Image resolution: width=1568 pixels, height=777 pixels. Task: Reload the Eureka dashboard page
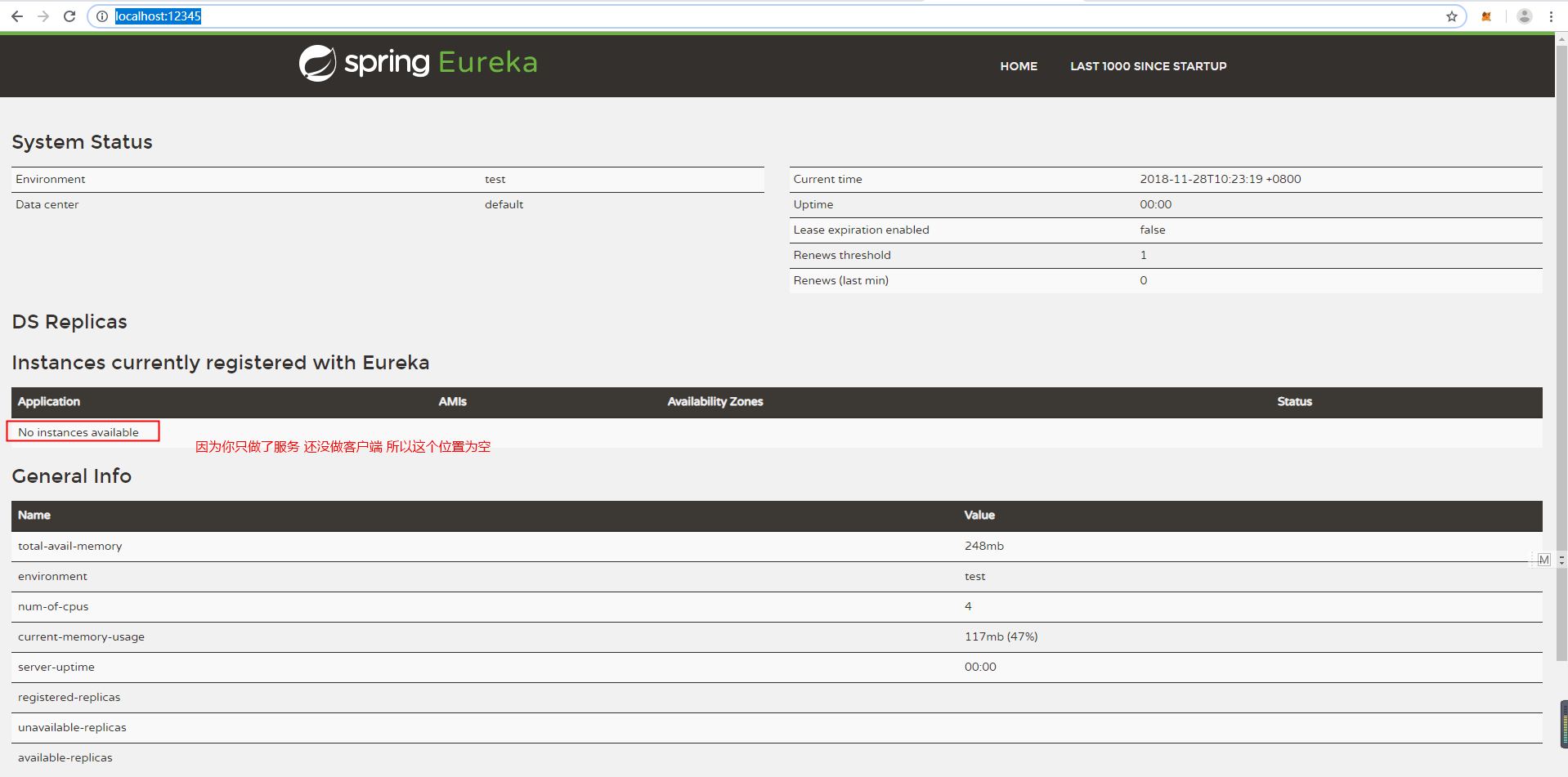tap(69, 16)
